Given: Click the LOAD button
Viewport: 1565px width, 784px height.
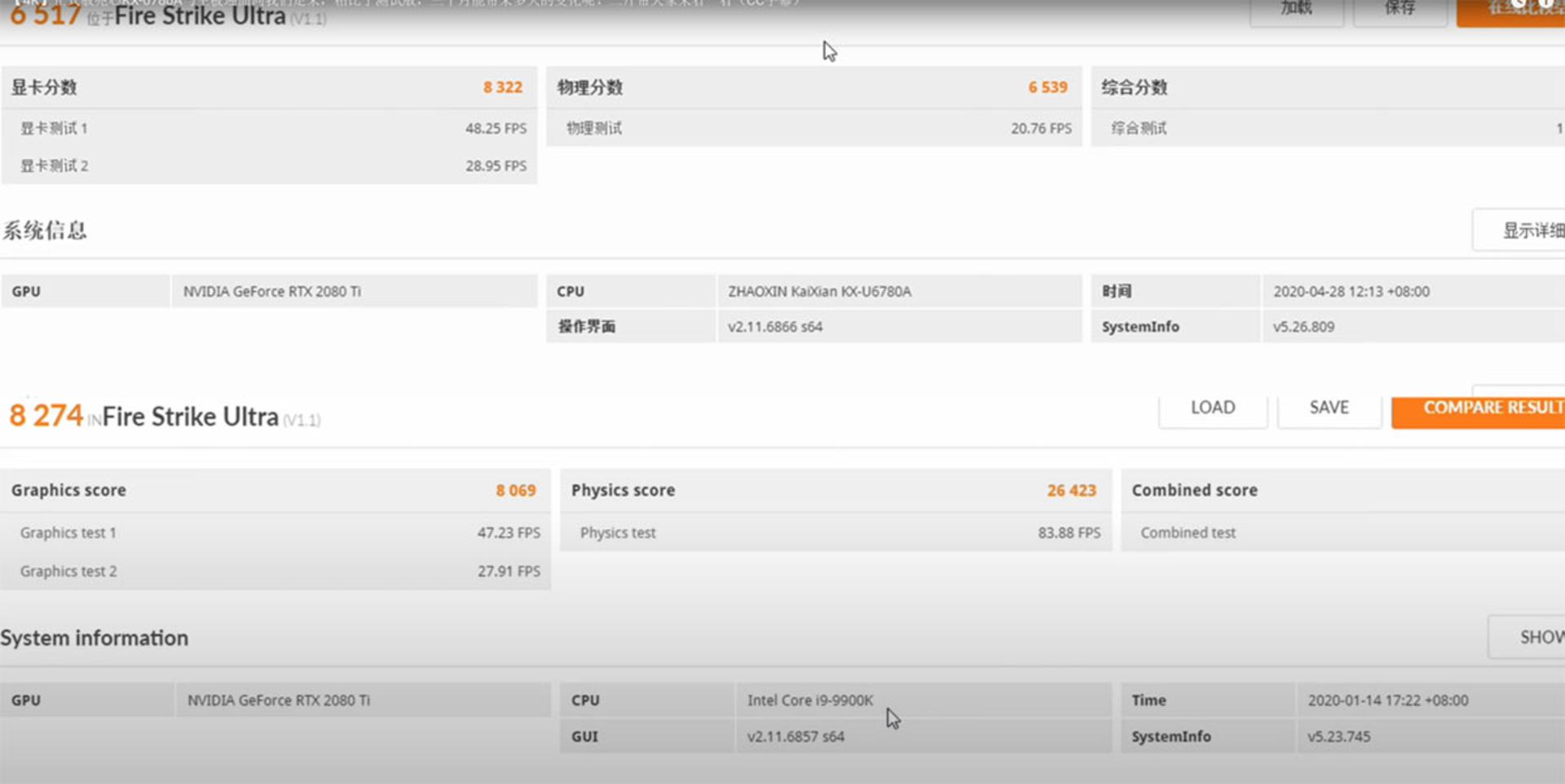Looking at the screenshot, I should (x=1213, y=408).
